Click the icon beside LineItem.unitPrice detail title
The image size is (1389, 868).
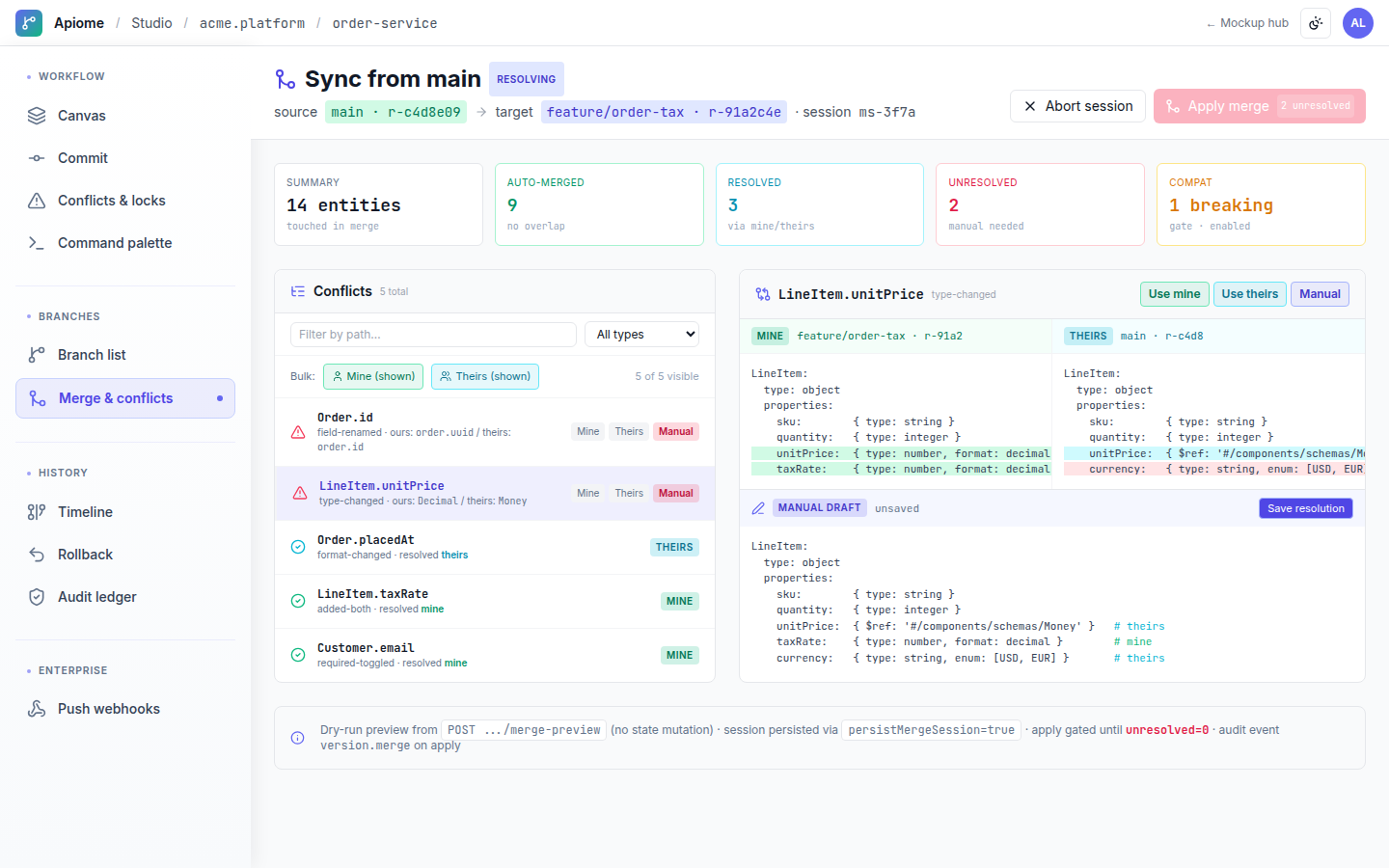(x=763, y=294)
